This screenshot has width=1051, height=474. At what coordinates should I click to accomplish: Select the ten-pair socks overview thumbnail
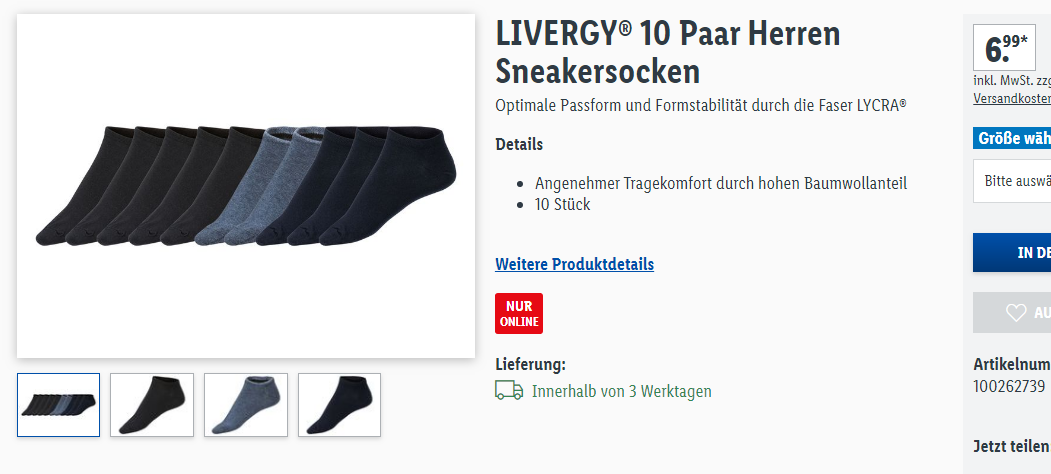[x=58, y=405]
